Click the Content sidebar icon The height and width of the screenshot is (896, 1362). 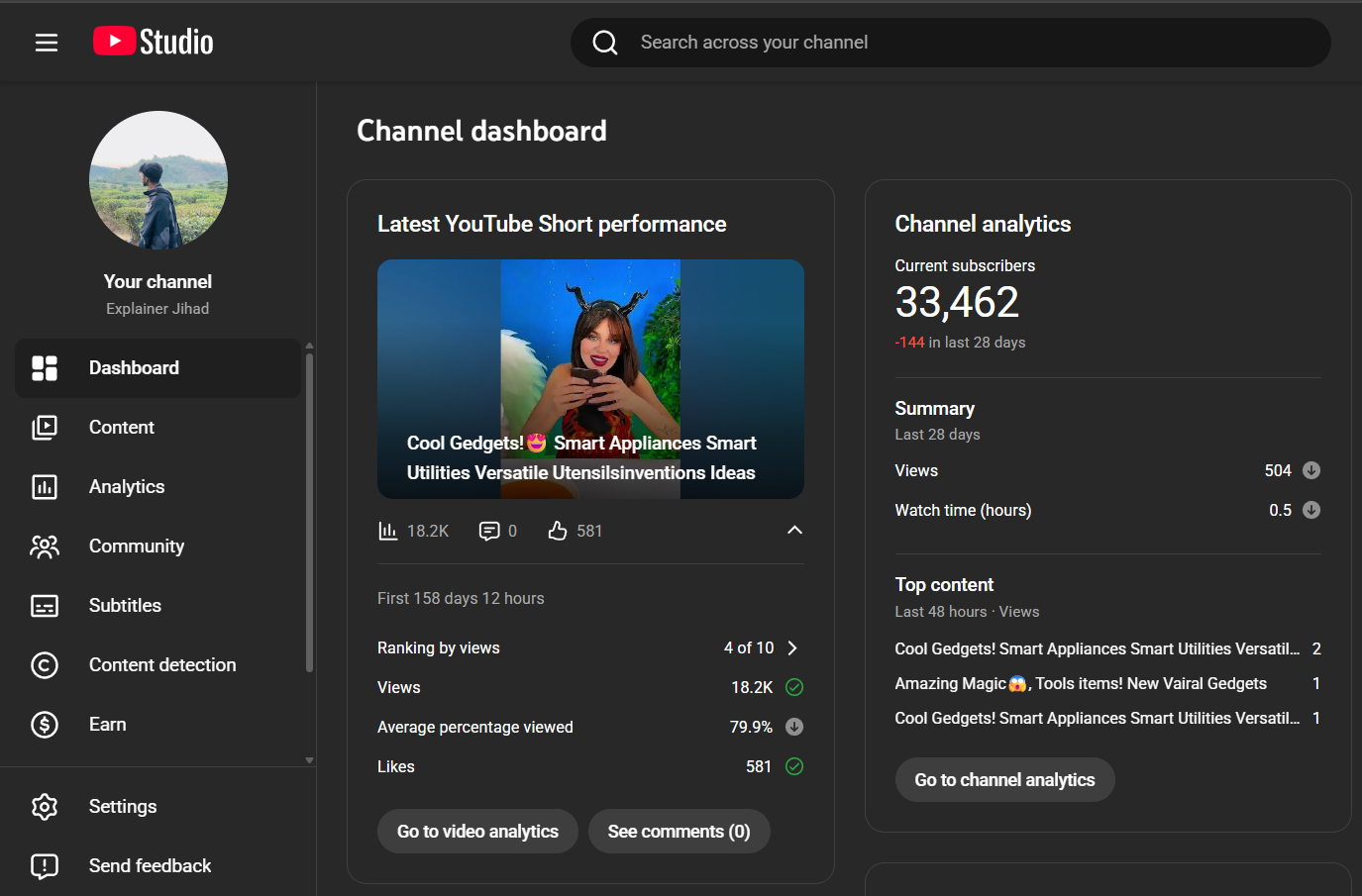[45, 428]
